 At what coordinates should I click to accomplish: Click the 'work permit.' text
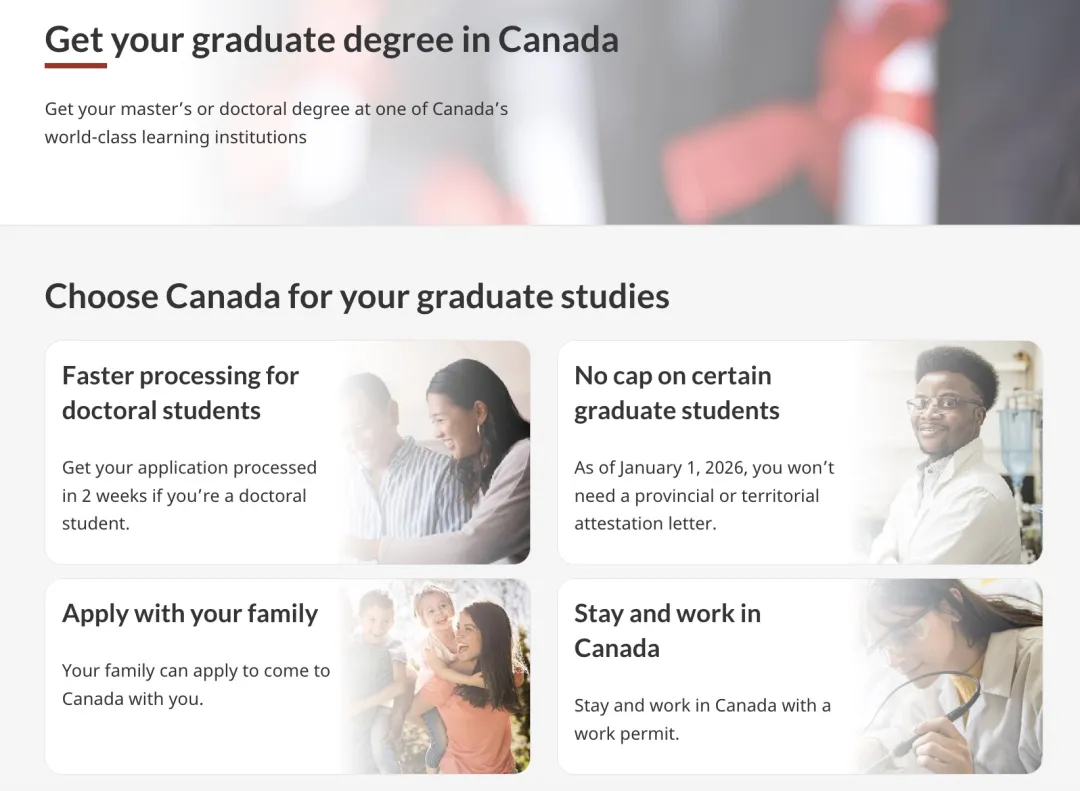[626, 733]
